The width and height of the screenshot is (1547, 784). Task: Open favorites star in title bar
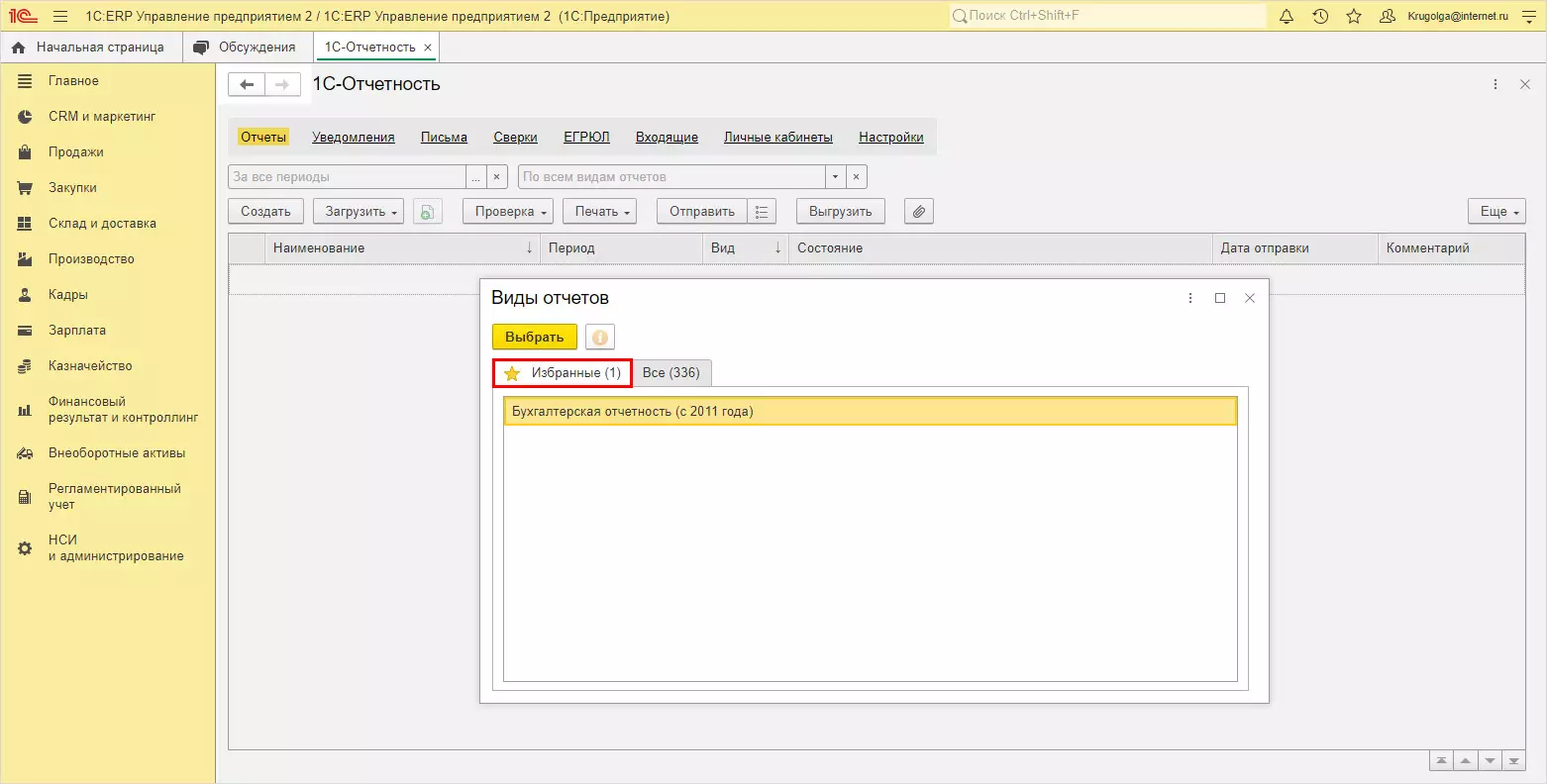pos(1354,16)
